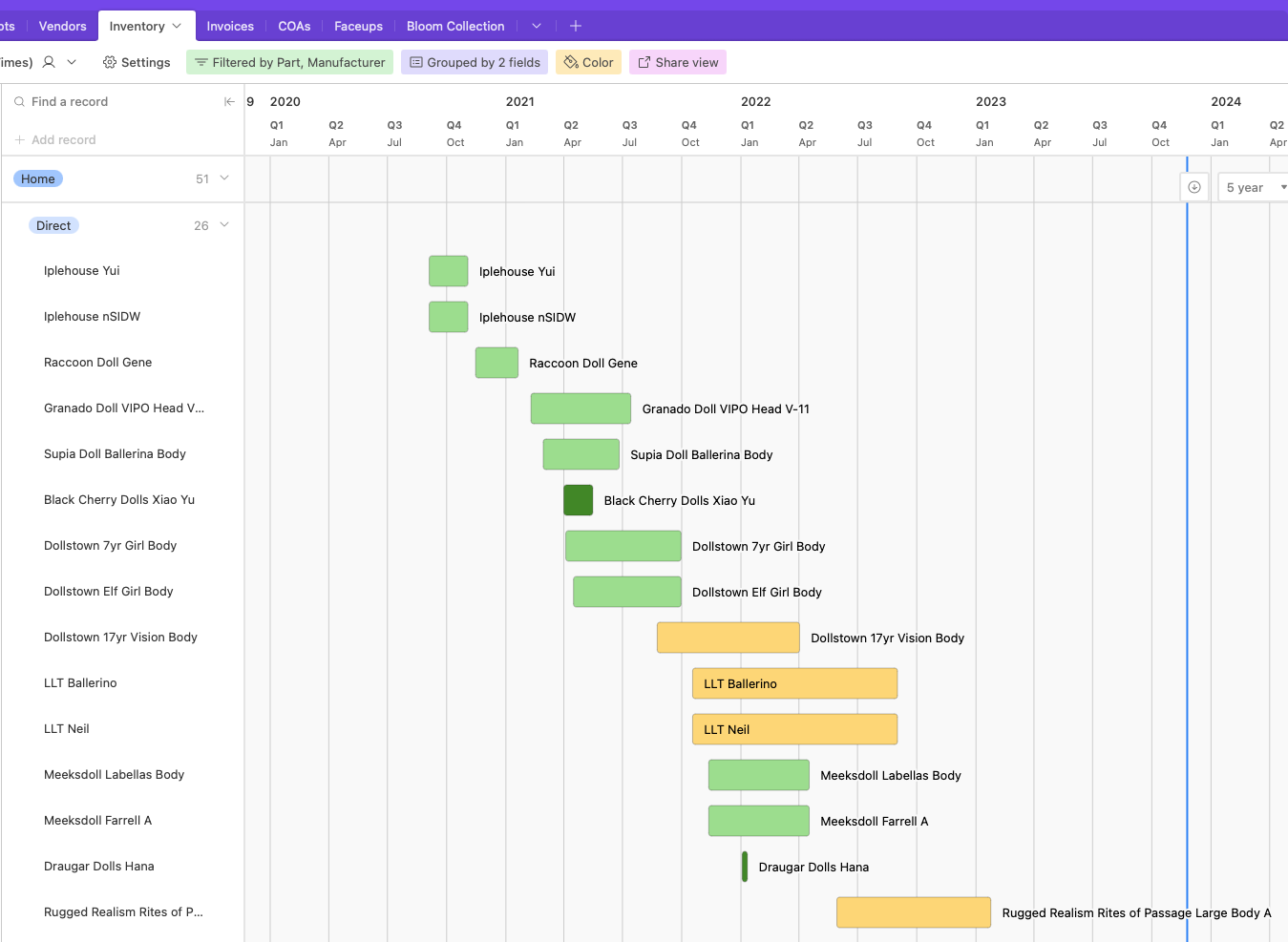Go to the Faceups tab
The image size is (1288, 942).
(358, 26)
